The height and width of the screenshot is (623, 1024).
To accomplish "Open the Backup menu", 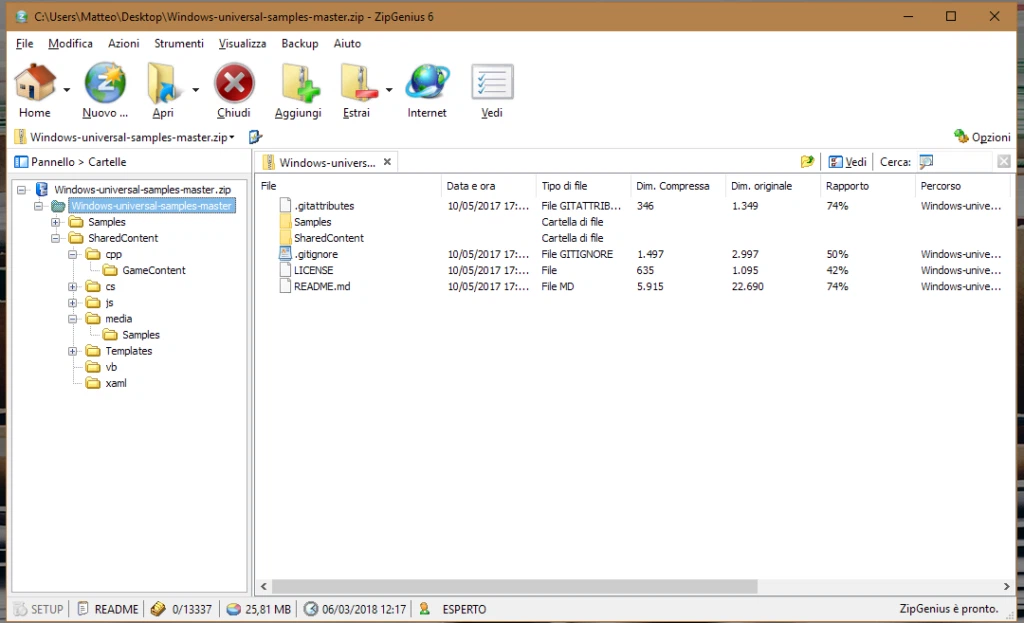I will pyautogui.click(x=300, y=43).
